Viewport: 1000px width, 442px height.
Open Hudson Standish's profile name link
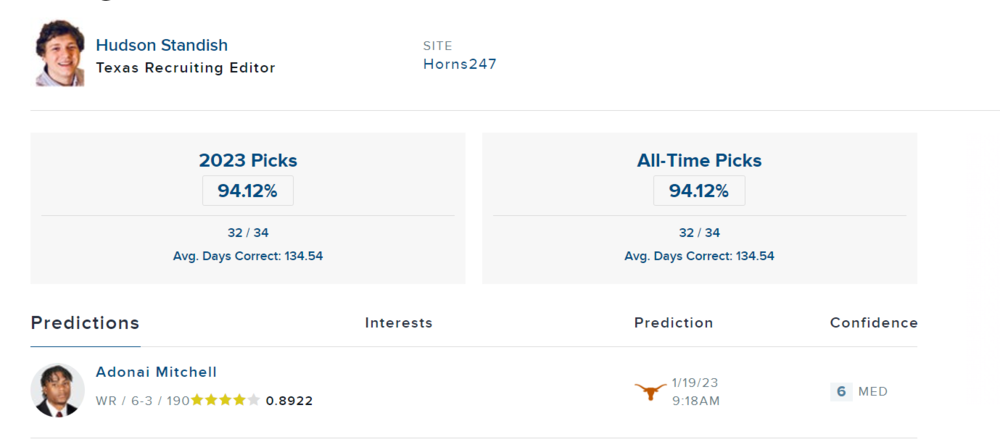pos(162,45)
